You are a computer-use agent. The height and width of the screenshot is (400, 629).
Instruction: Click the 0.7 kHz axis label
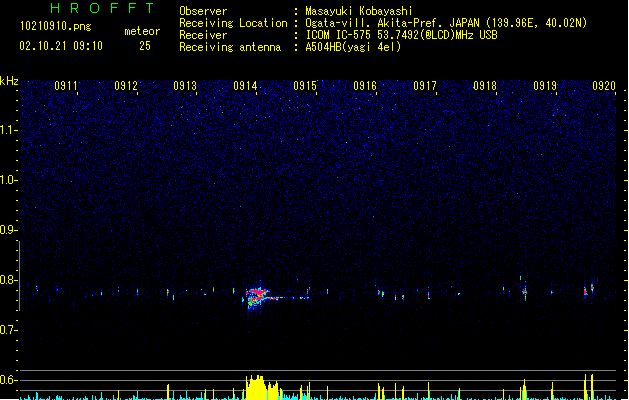coord(8,330)
